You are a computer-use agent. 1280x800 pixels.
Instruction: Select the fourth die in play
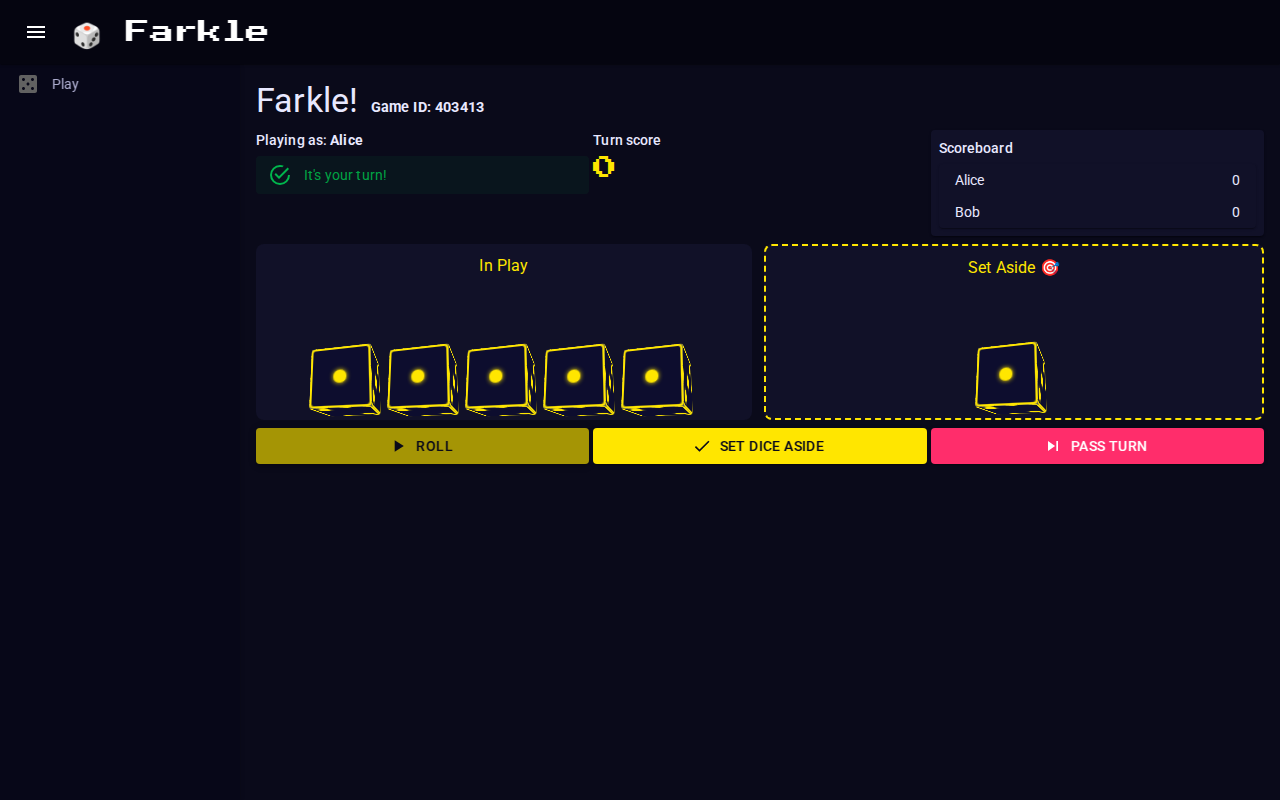click(x=578, y=379)
